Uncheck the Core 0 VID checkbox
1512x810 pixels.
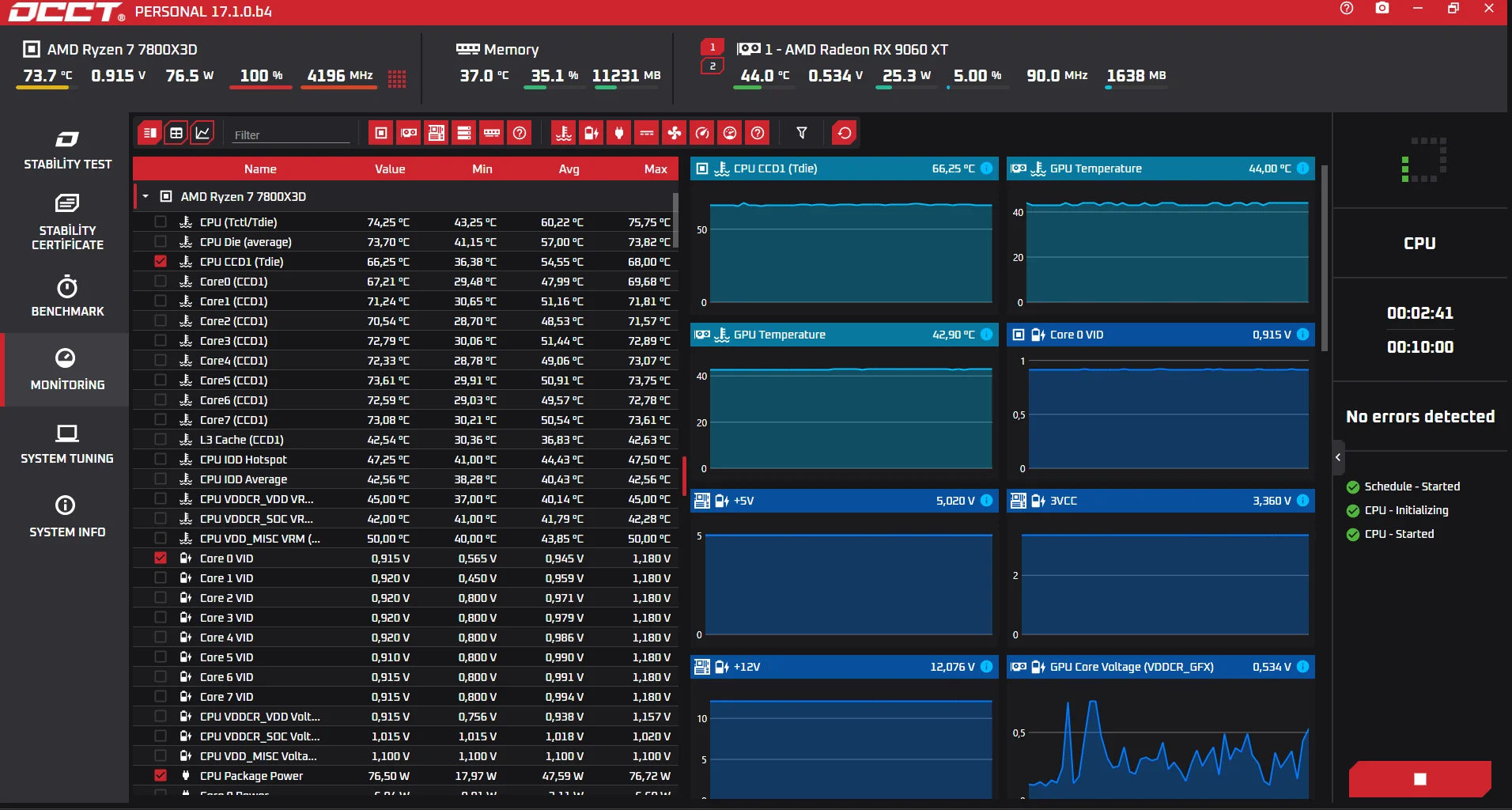coord(161,558)
